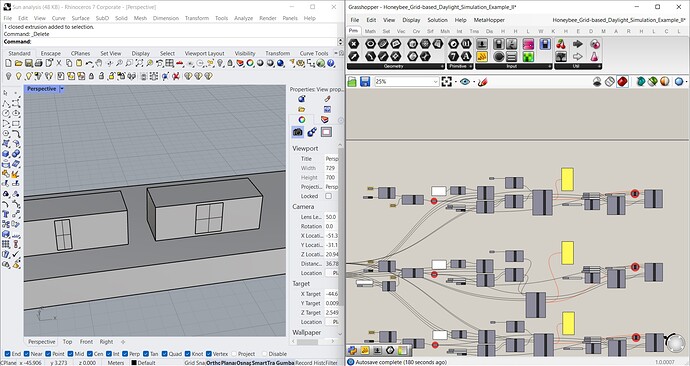
Task: Open the Solution menu in Grasshopper
Action: coord(437,20)
